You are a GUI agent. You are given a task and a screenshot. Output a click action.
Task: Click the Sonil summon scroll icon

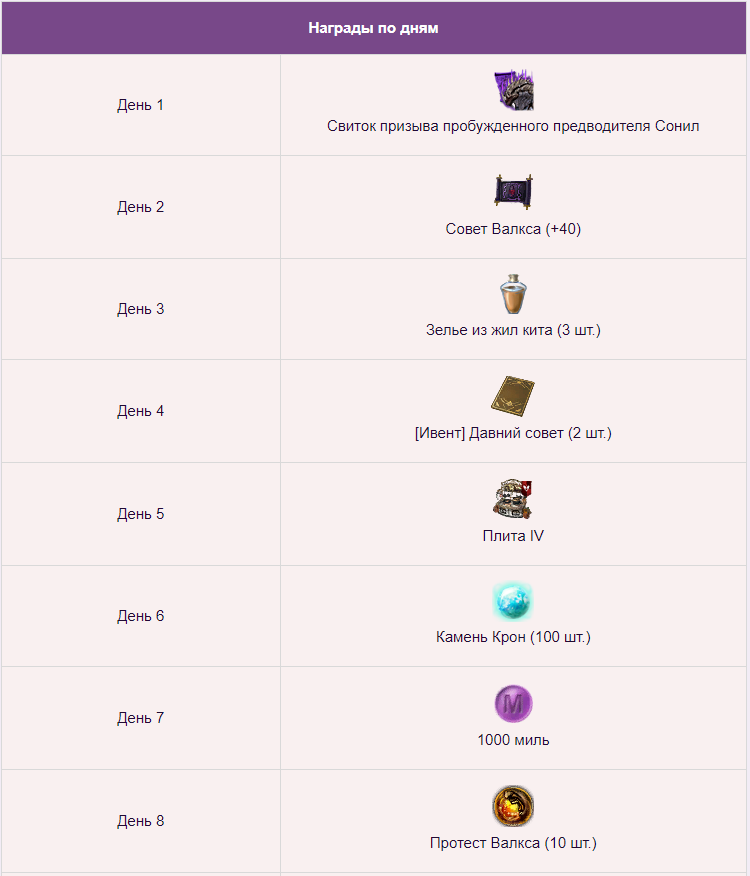[514, 90]
